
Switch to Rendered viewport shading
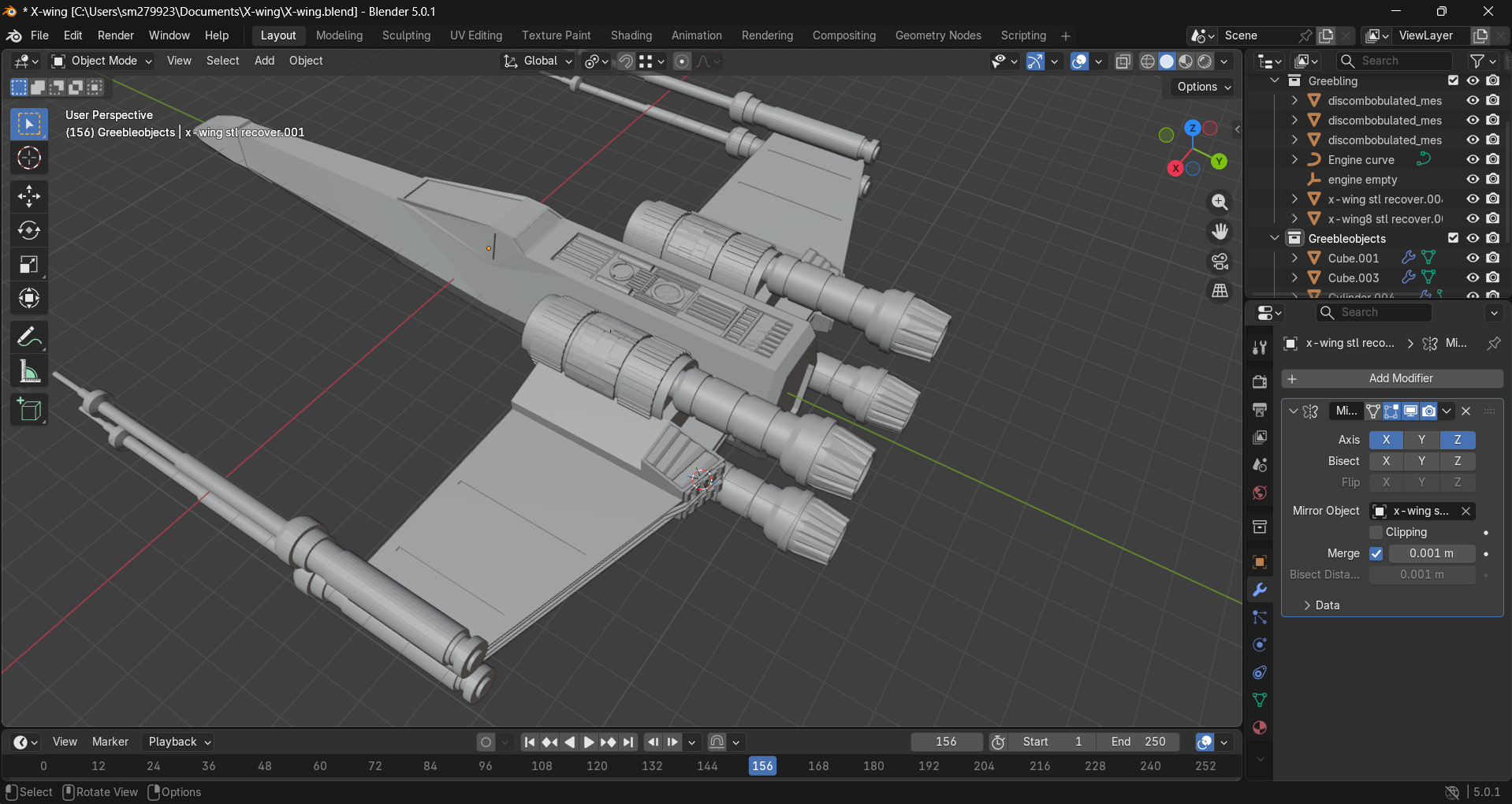(x=1205, y=61)
